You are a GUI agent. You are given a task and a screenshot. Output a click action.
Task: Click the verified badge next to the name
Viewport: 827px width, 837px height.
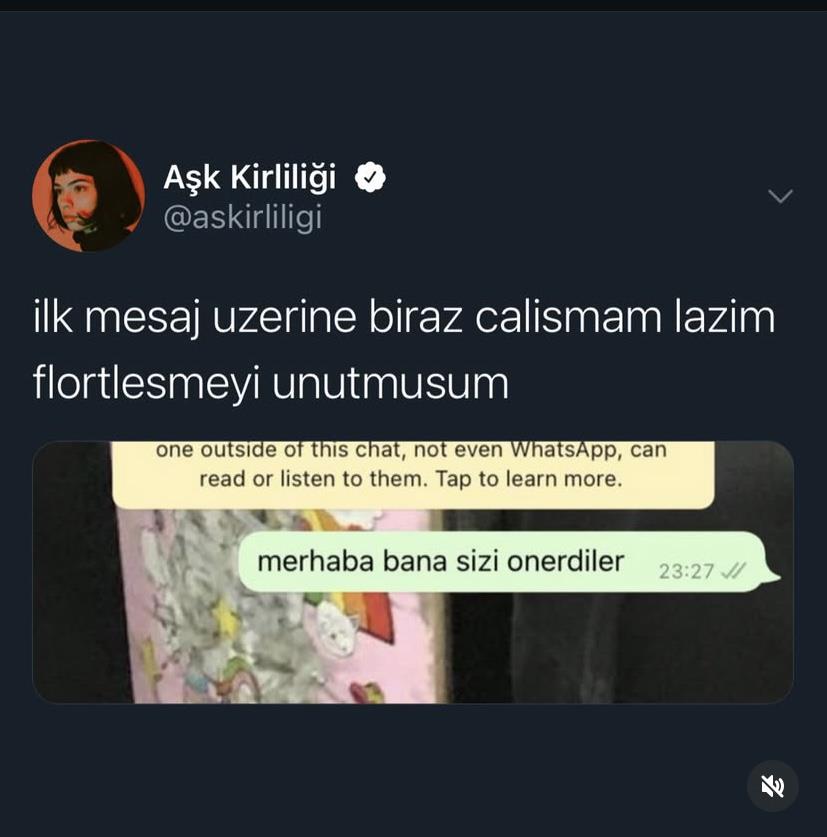pyautogui.click(x=370, y=177)
